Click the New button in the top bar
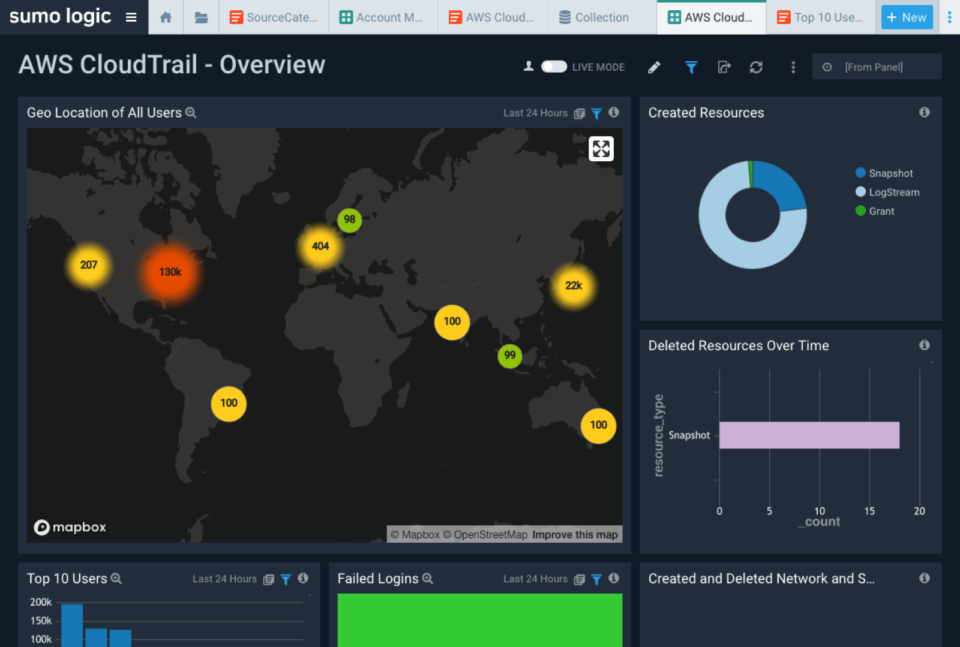Screen dimensions: 960x647 point(906,17)
